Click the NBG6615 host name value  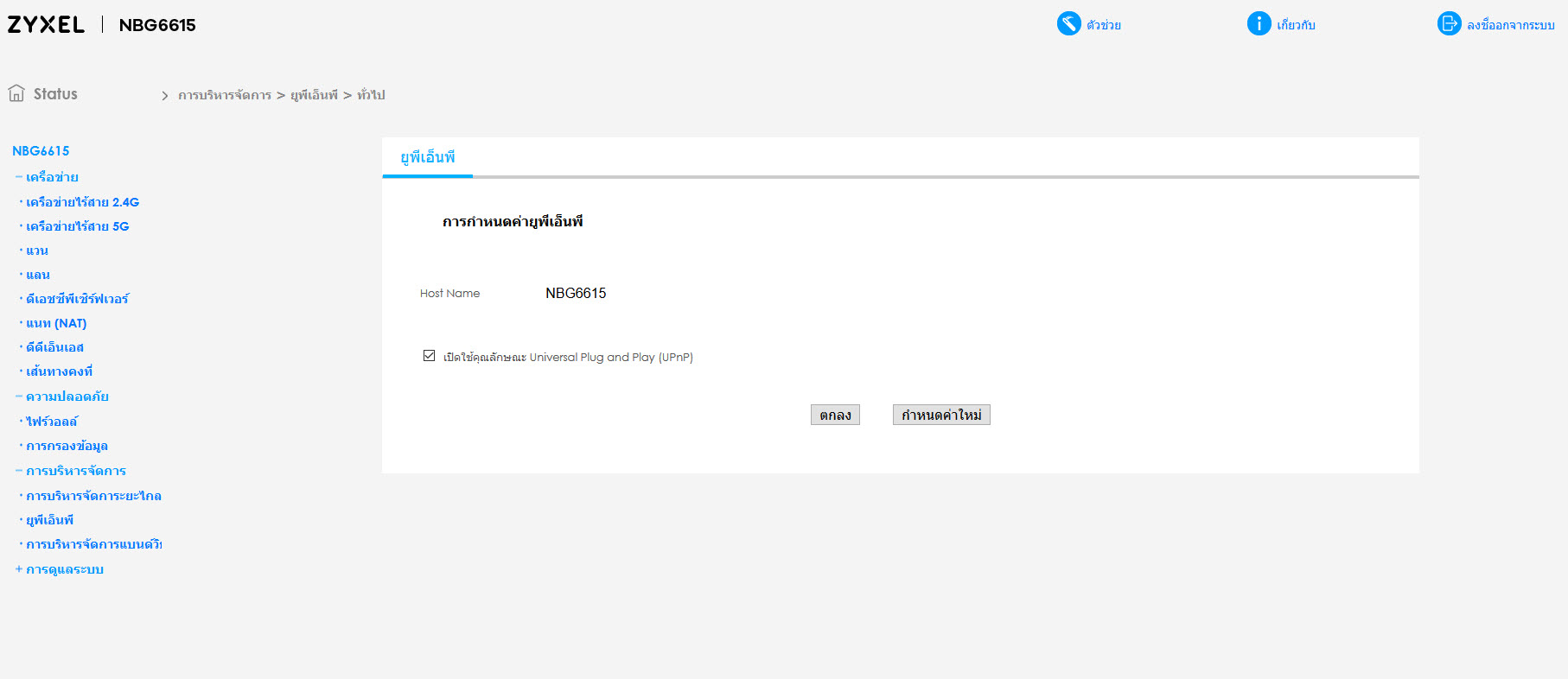coord(576,294)
